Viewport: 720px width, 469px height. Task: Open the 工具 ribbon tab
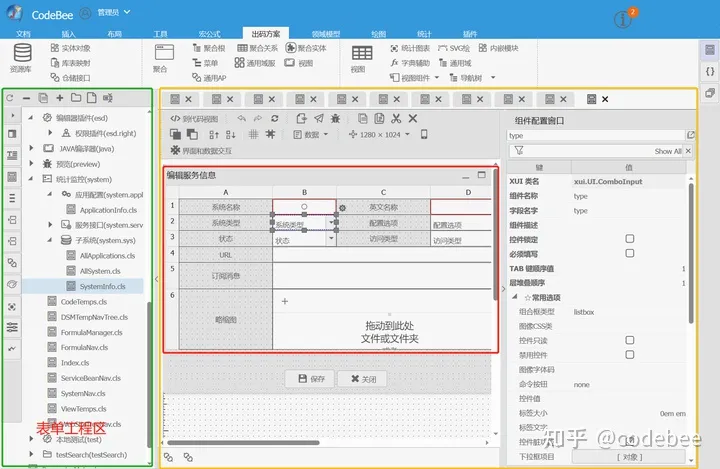(160, 34)
